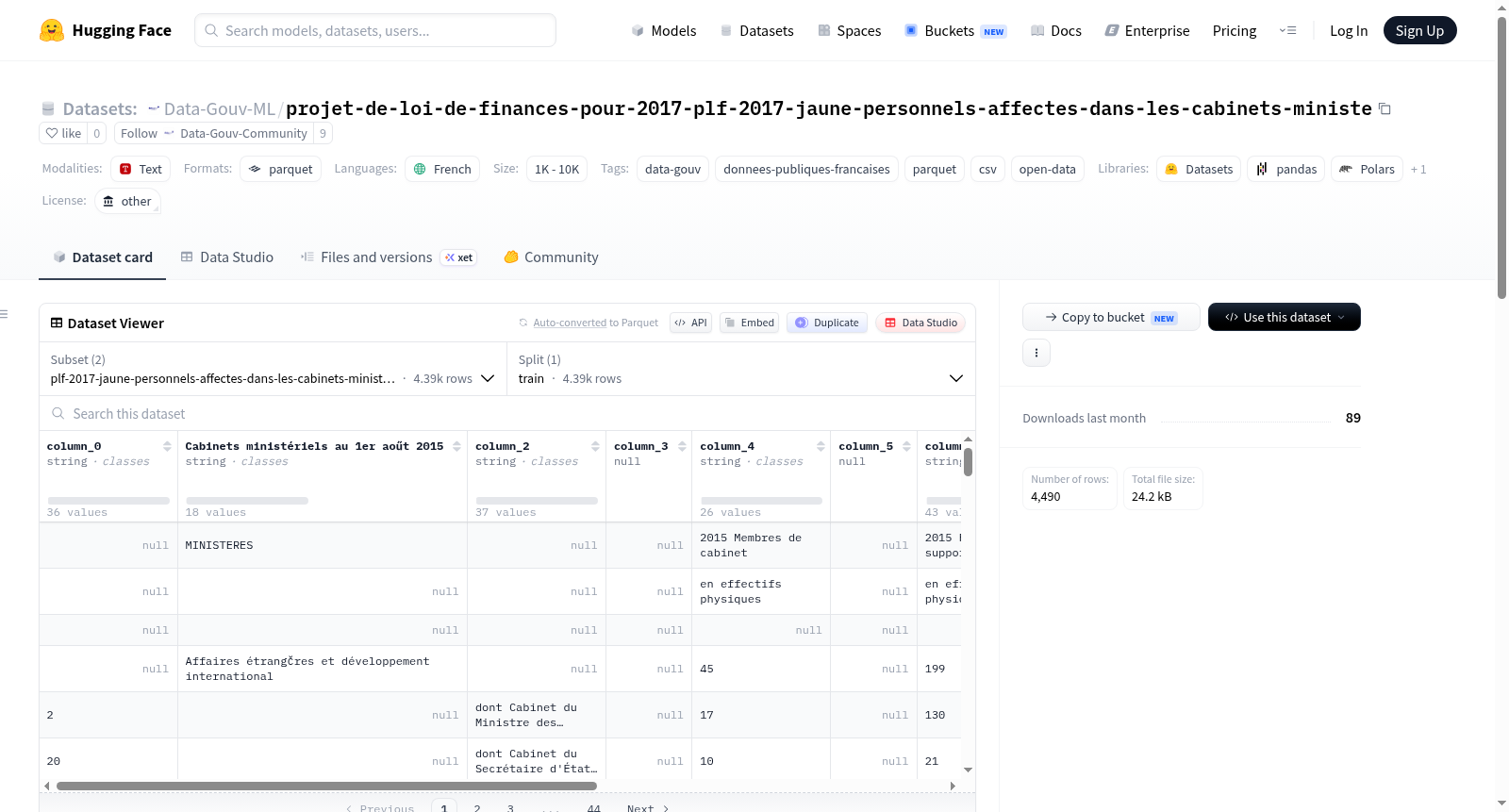The image size is (1509, 812).
Task: Sort the Cabinets ministériels column arrows
Action: pos(456,446)
